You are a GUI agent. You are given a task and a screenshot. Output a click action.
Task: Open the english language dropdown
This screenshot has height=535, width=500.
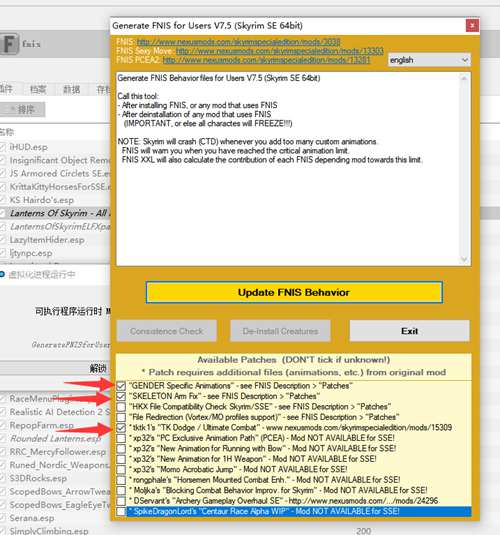(429, 60)
